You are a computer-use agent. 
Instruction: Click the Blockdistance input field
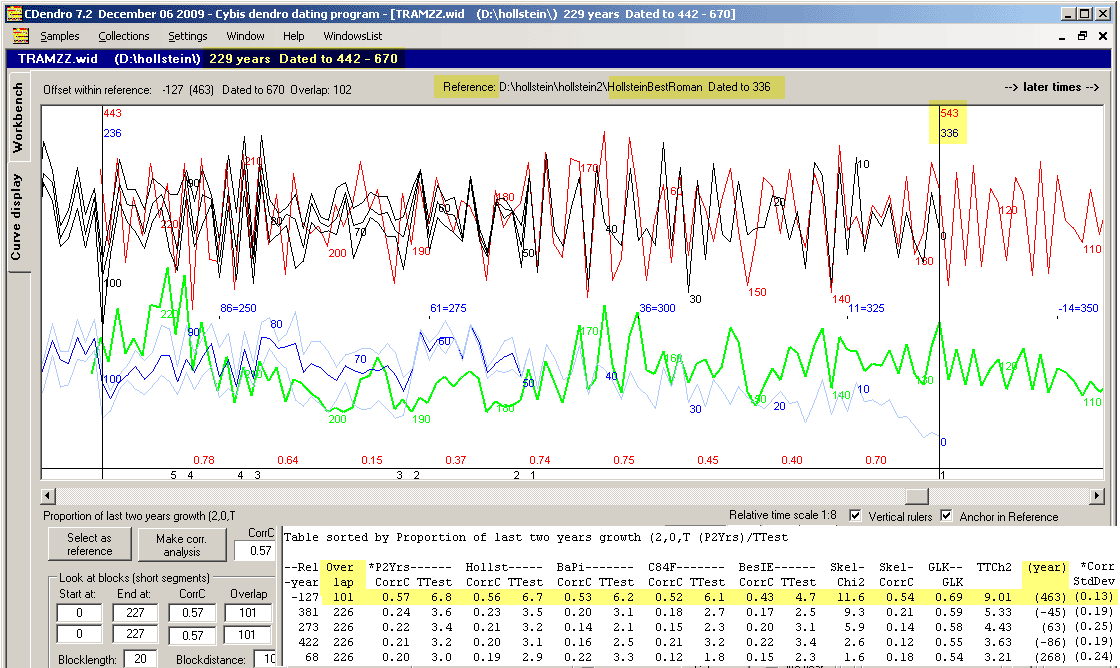(x=266, y=659)
